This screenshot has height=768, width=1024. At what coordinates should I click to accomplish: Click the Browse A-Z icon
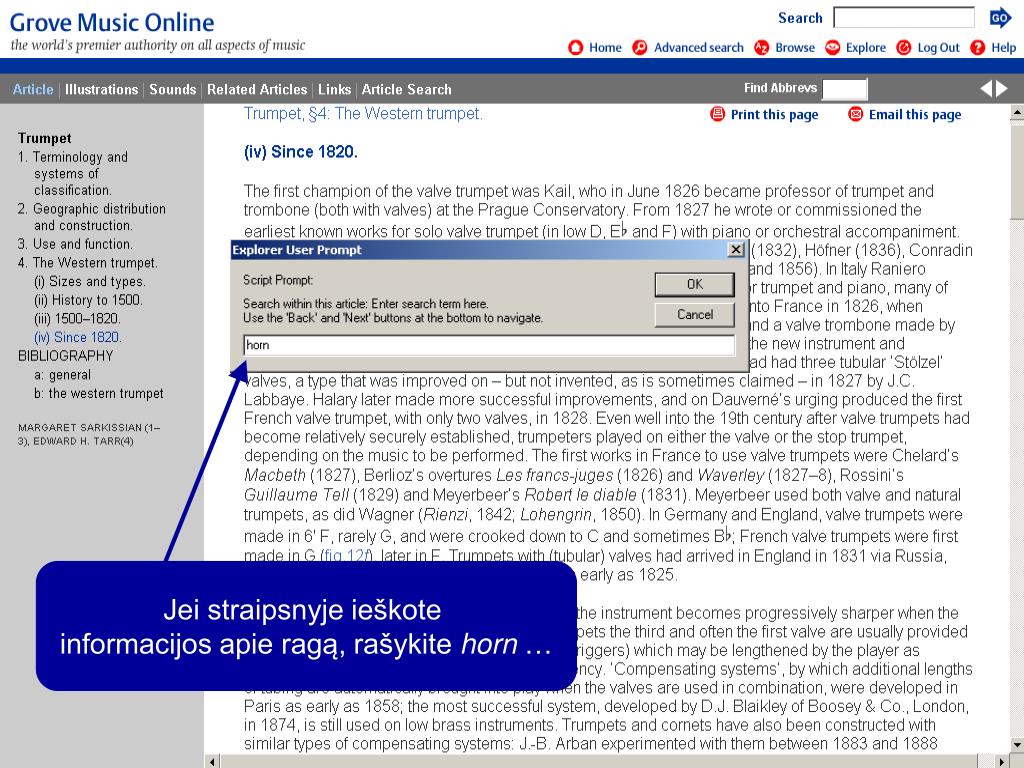tap(761, 48)
